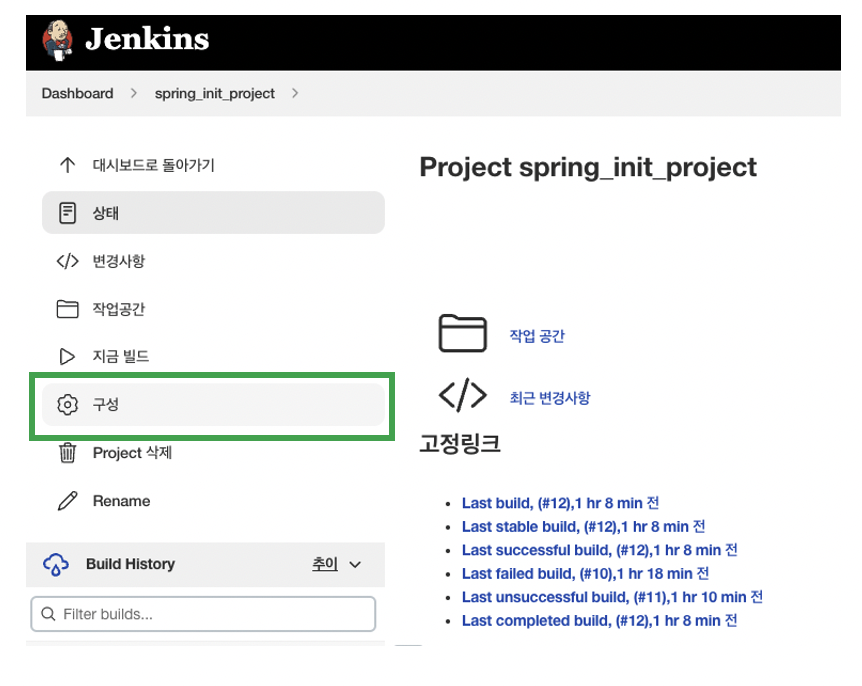This screenshot has width=862, height=686.
Task: Click the large recent changes code icon
Action: (x=462, y=395)
